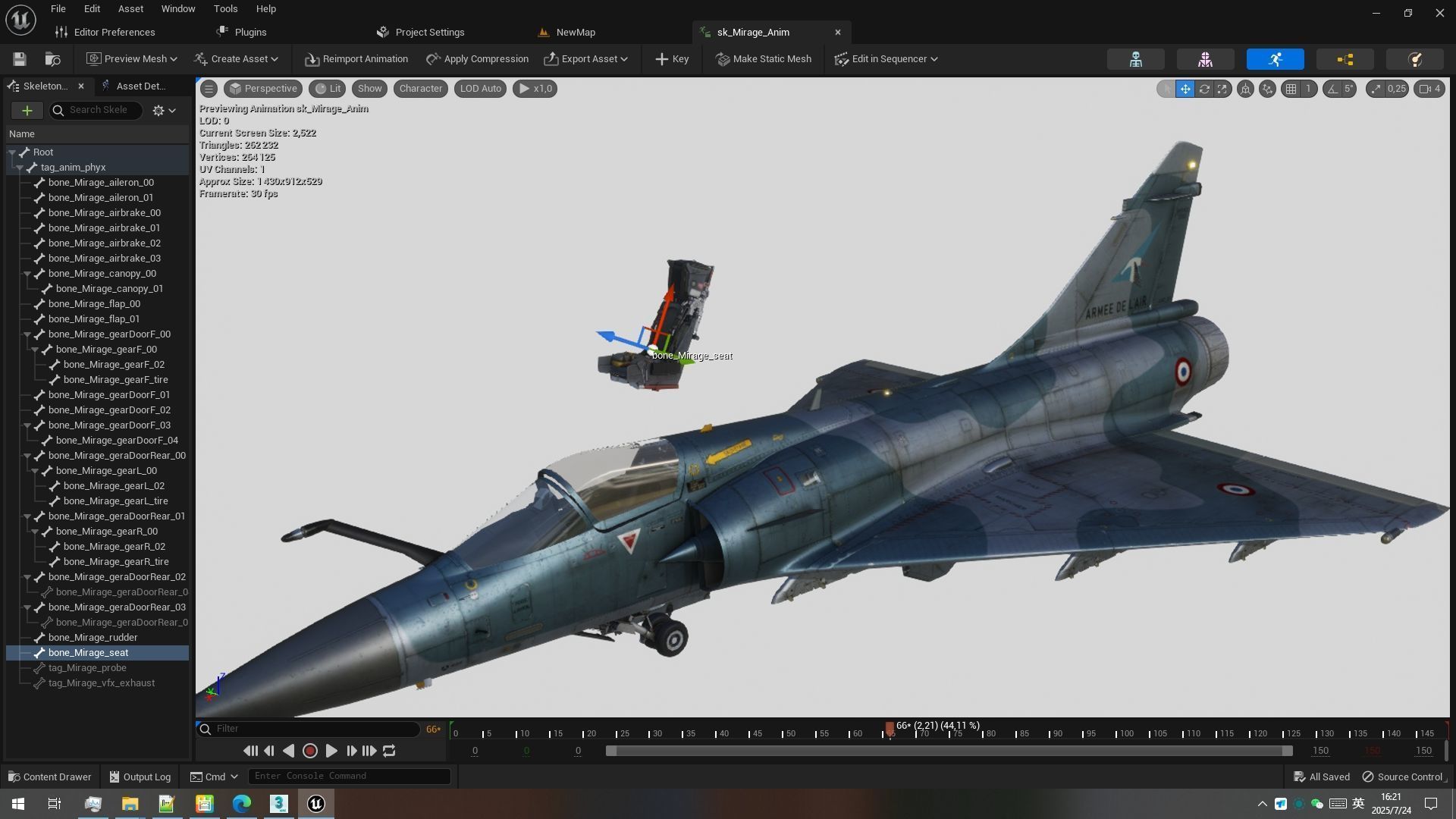Select the Rotate gizmo tool
Screen dimensions: 1456x819
(x=1203, y=89)
